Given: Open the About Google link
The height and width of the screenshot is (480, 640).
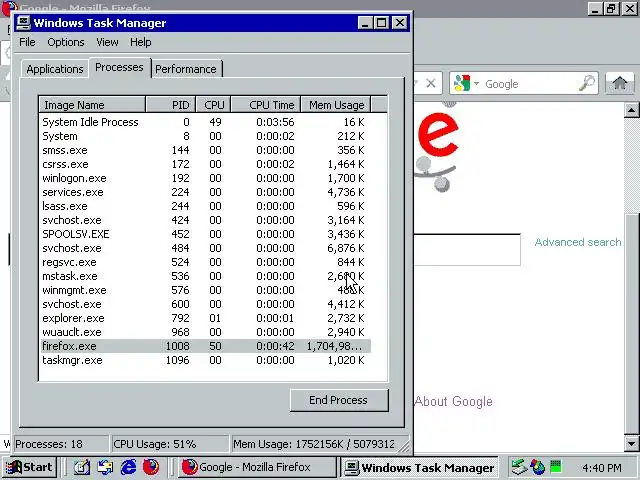Looking at the screenshot, I should click(453, 402).
